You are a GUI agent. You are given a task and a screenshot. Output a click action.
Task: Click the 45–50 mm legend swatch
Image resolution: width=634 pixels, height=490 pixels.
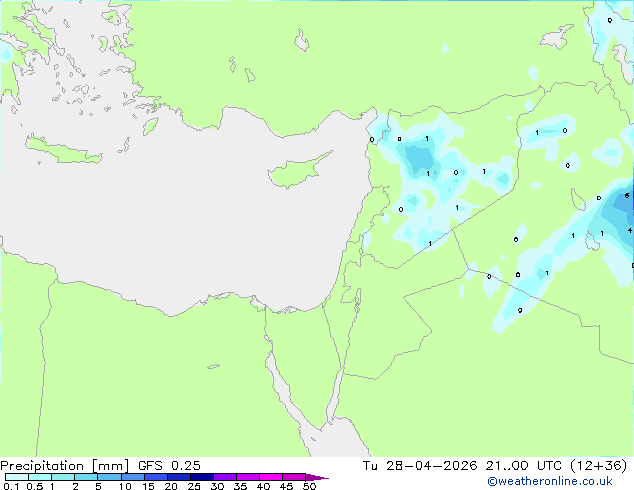coord(294,477)
